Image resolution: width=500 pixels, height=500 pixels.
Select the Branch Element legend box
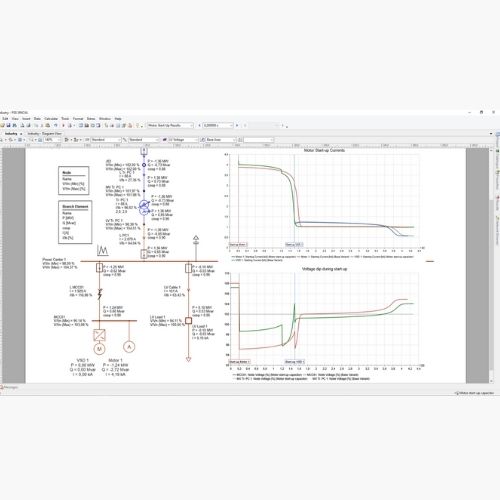[x=75, y=222]
